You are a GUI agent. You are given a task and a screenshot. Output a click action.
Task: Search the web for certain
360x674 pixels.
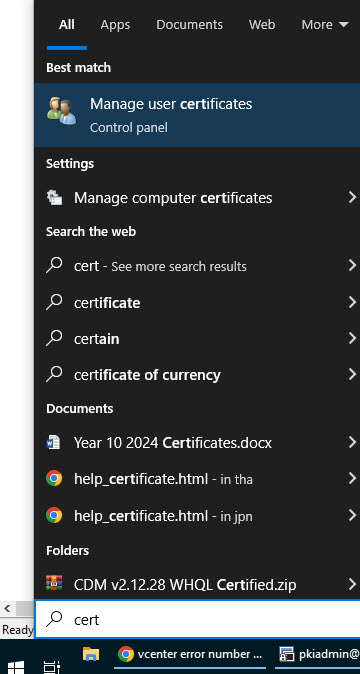197,339
